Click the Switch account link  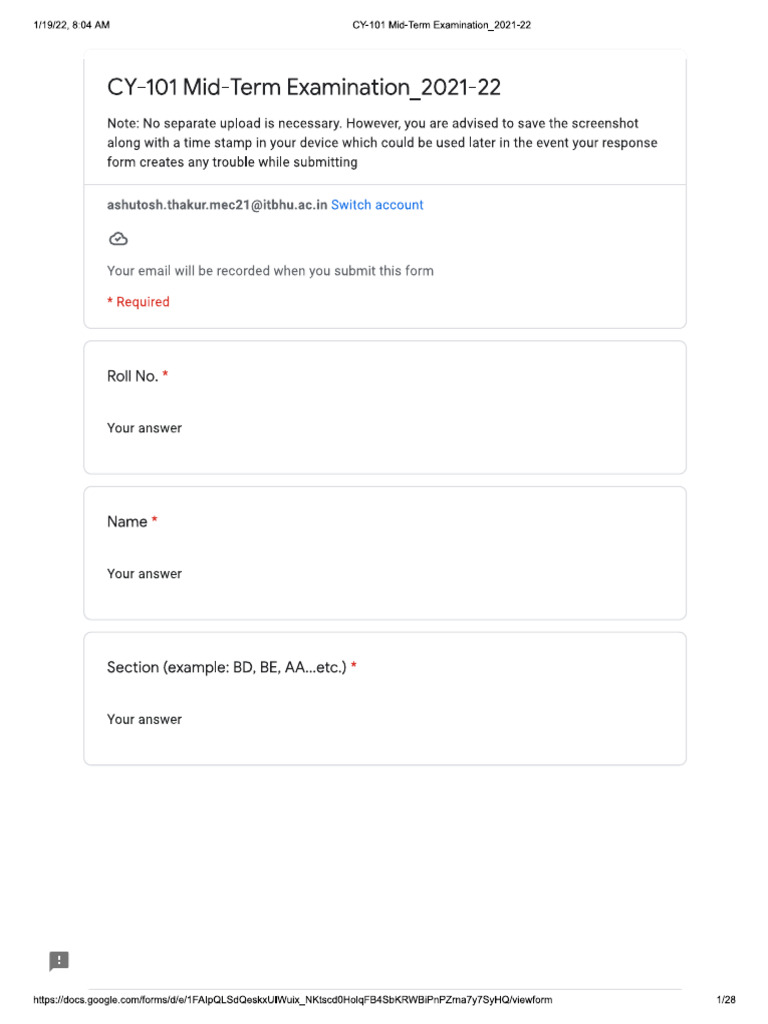(x=377, y=205)
